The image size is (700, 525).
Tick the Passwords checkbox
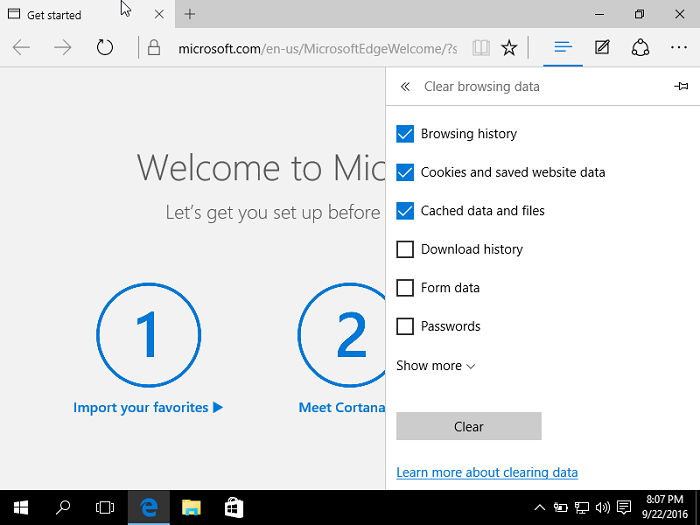coord(405,326)
